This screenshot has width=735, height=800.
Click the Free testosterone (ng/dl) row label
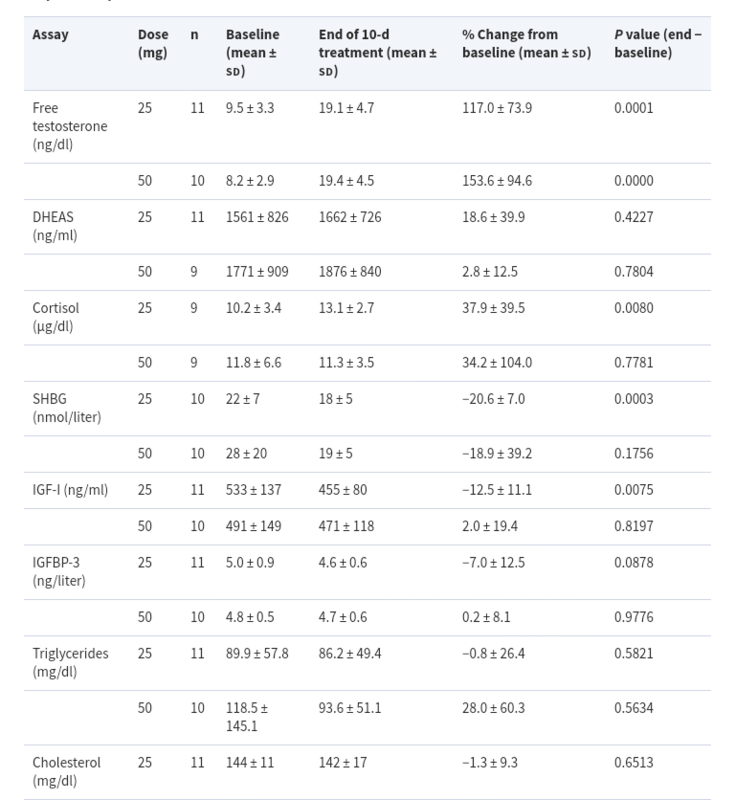(x=70, y=126)
